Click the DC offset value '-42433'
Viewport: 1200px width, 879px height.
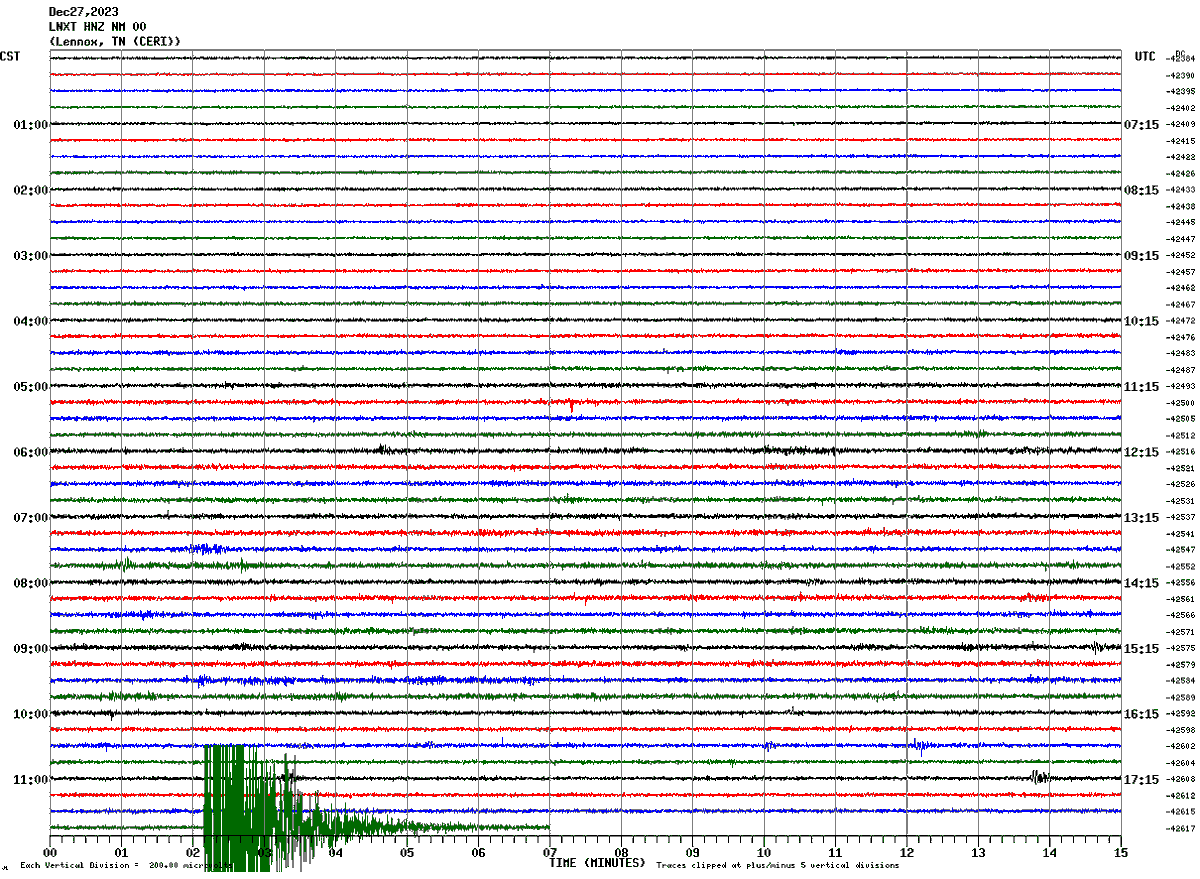click(1181, 190)
